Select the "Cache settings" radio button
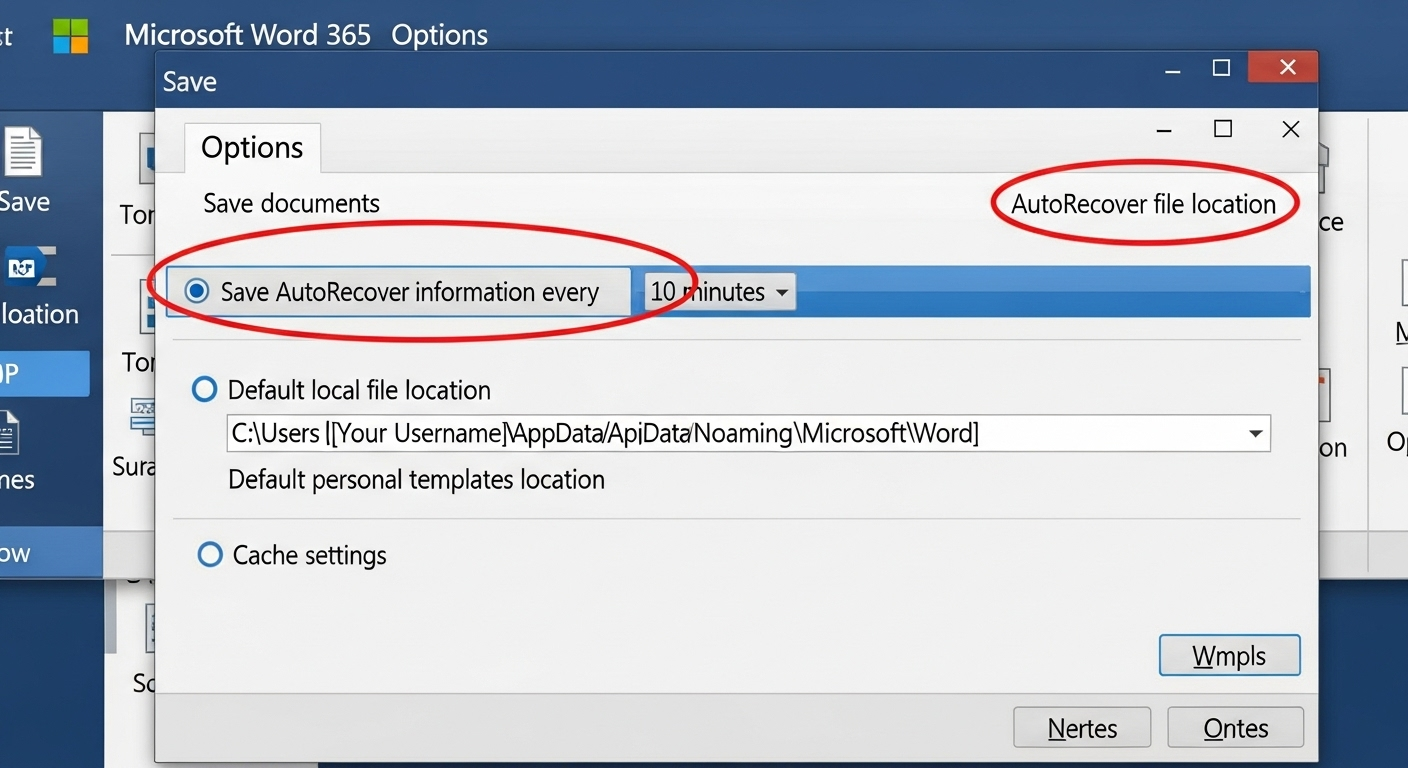This screenshot has height=768, width=1408. pyautogui.click(x=209, y=555)
